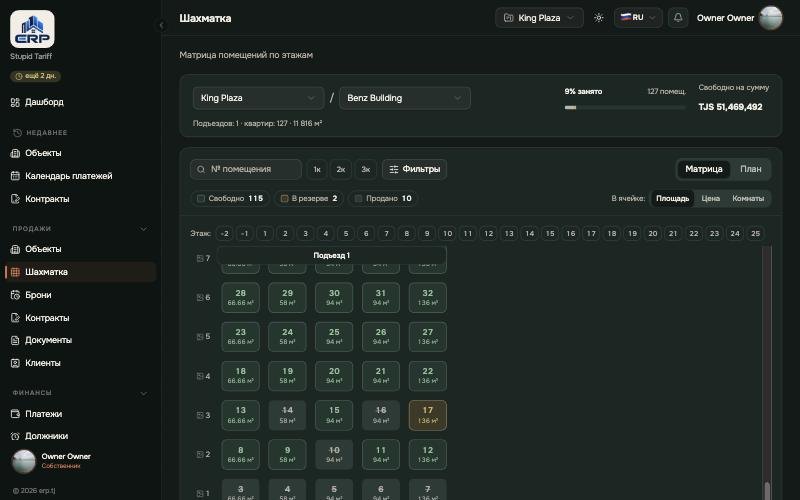Click floor 2 row plan icon
This screenshot has height=500, width=800.
(x=200, y=454)
